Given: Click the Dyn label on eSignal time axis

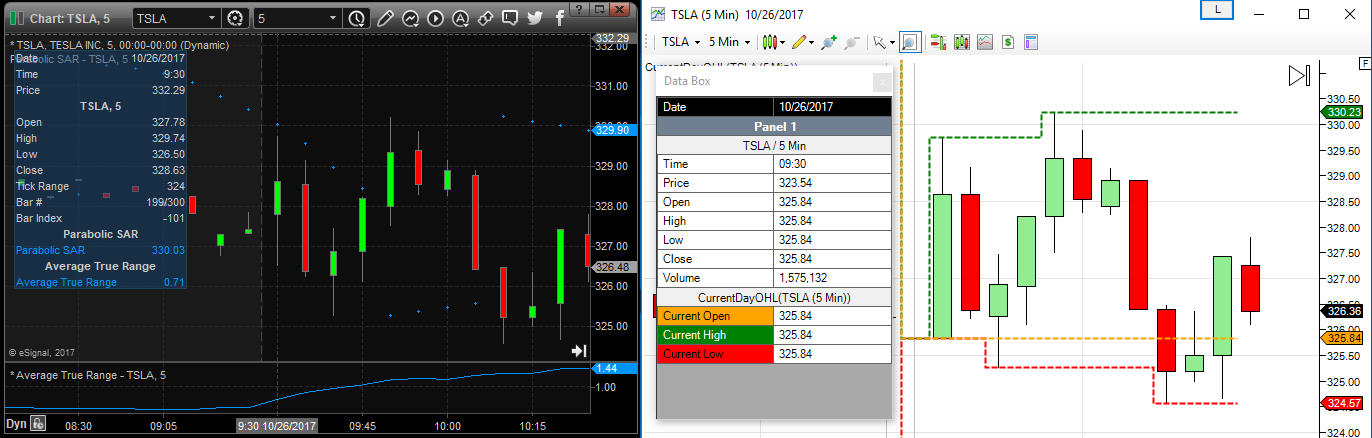Looking at the screenshot, I should click(x=16, y=425).
